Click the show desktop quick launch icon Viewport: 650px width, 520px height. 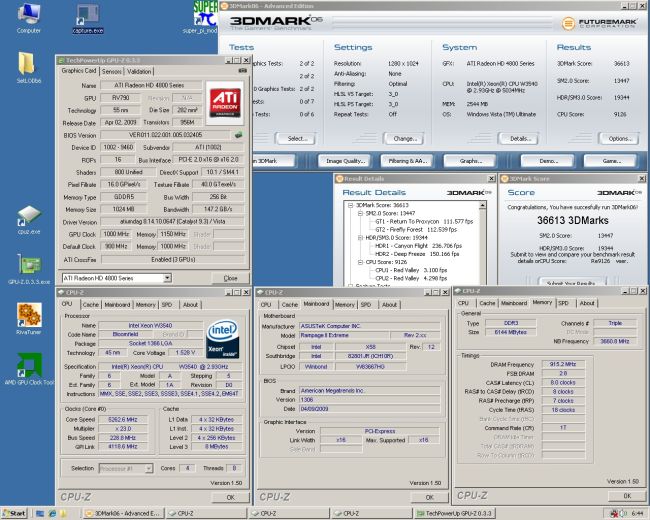[40, 513]
